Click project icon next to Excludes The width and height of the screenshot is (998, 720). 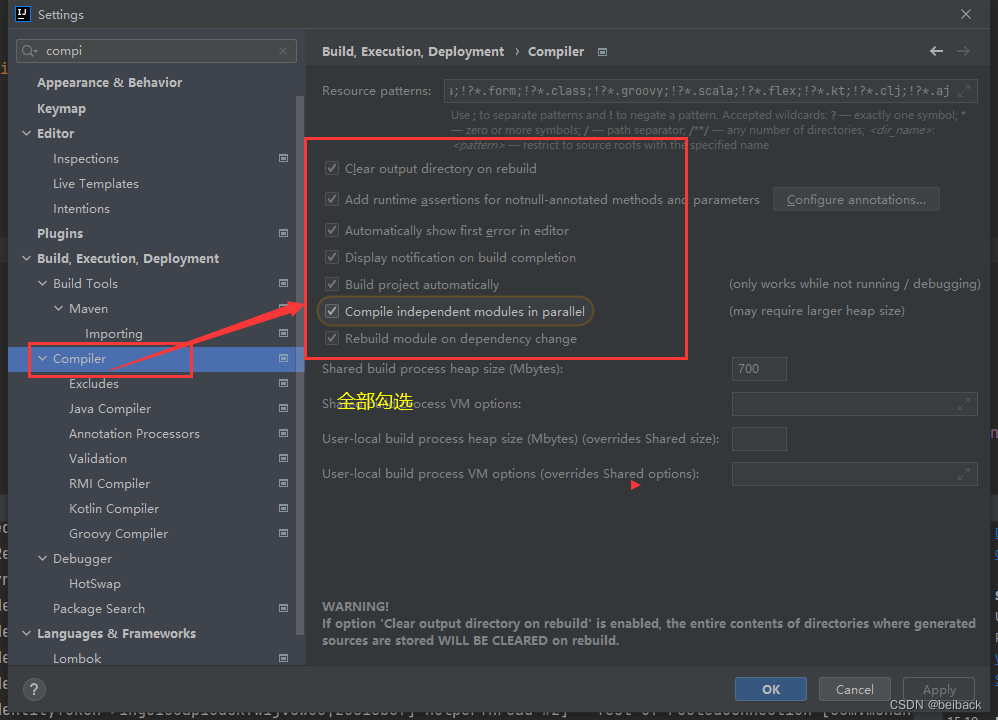tap(283, 383)
